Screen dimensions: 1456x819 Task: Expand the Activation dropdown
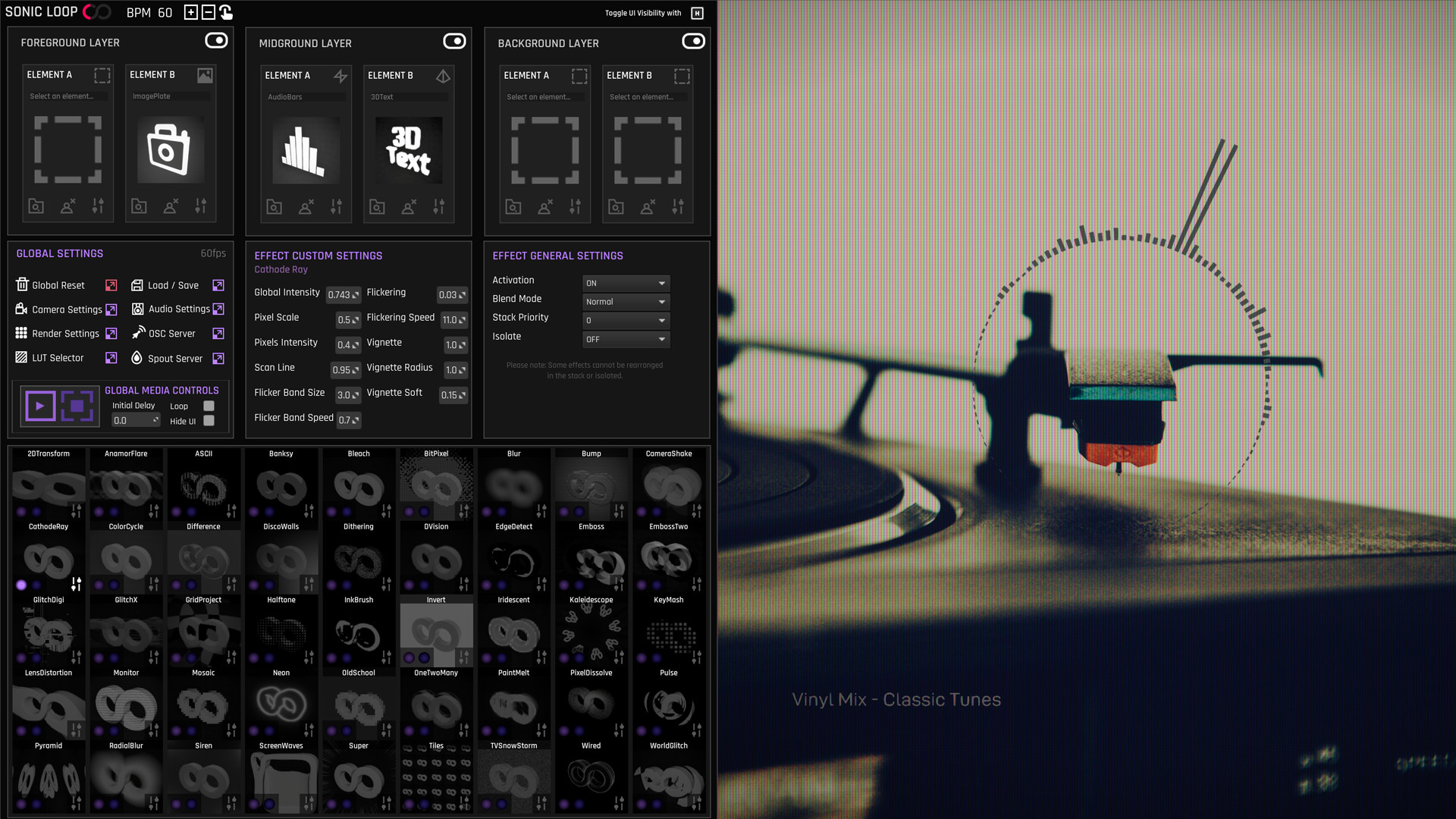click(x=625, y=282)
